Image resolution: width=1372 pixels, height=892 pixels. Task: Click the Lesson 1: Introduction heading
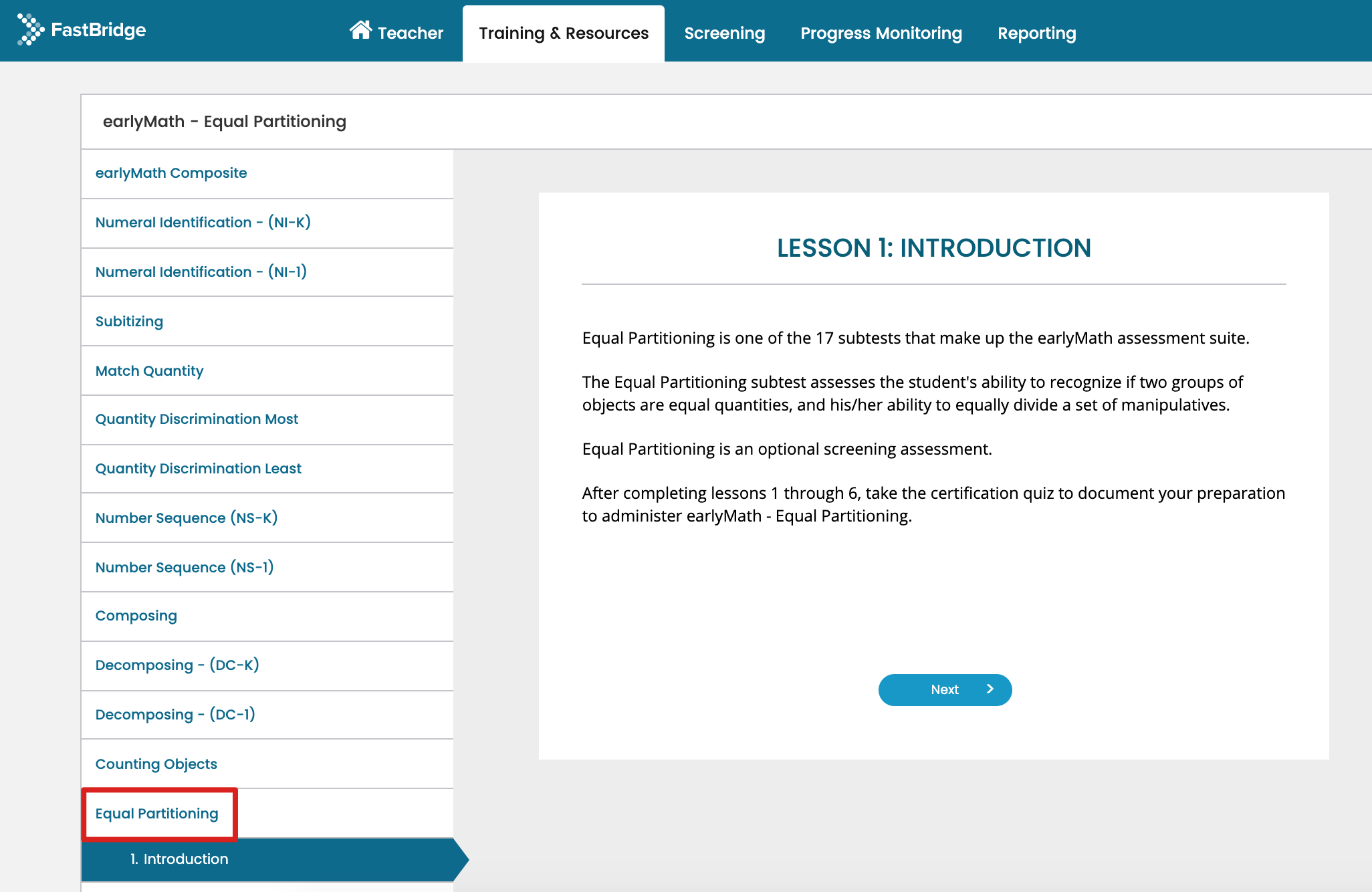coord(933,248)
